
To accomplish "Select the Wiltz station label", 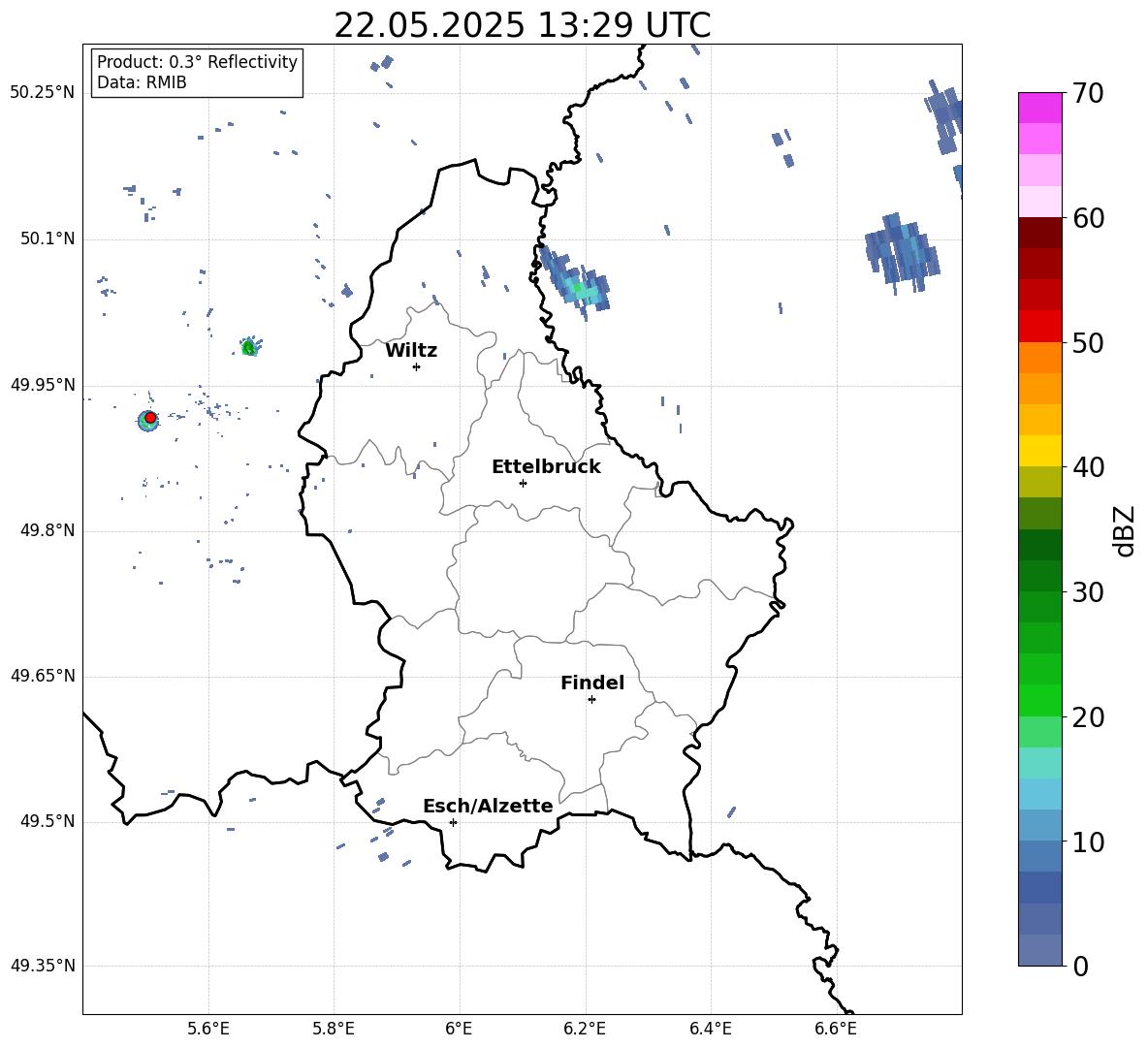I will click(411, 351).
